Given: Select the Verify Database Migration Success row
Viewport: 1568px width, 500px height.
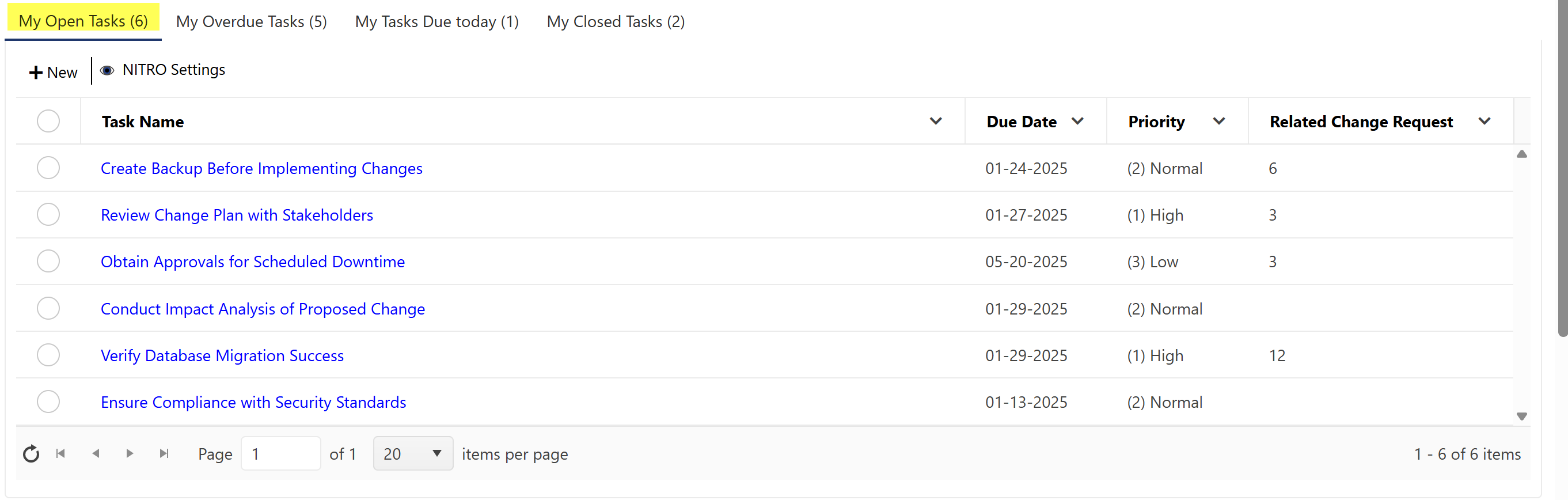Looking at the screenshot, I should click(48, 355).
